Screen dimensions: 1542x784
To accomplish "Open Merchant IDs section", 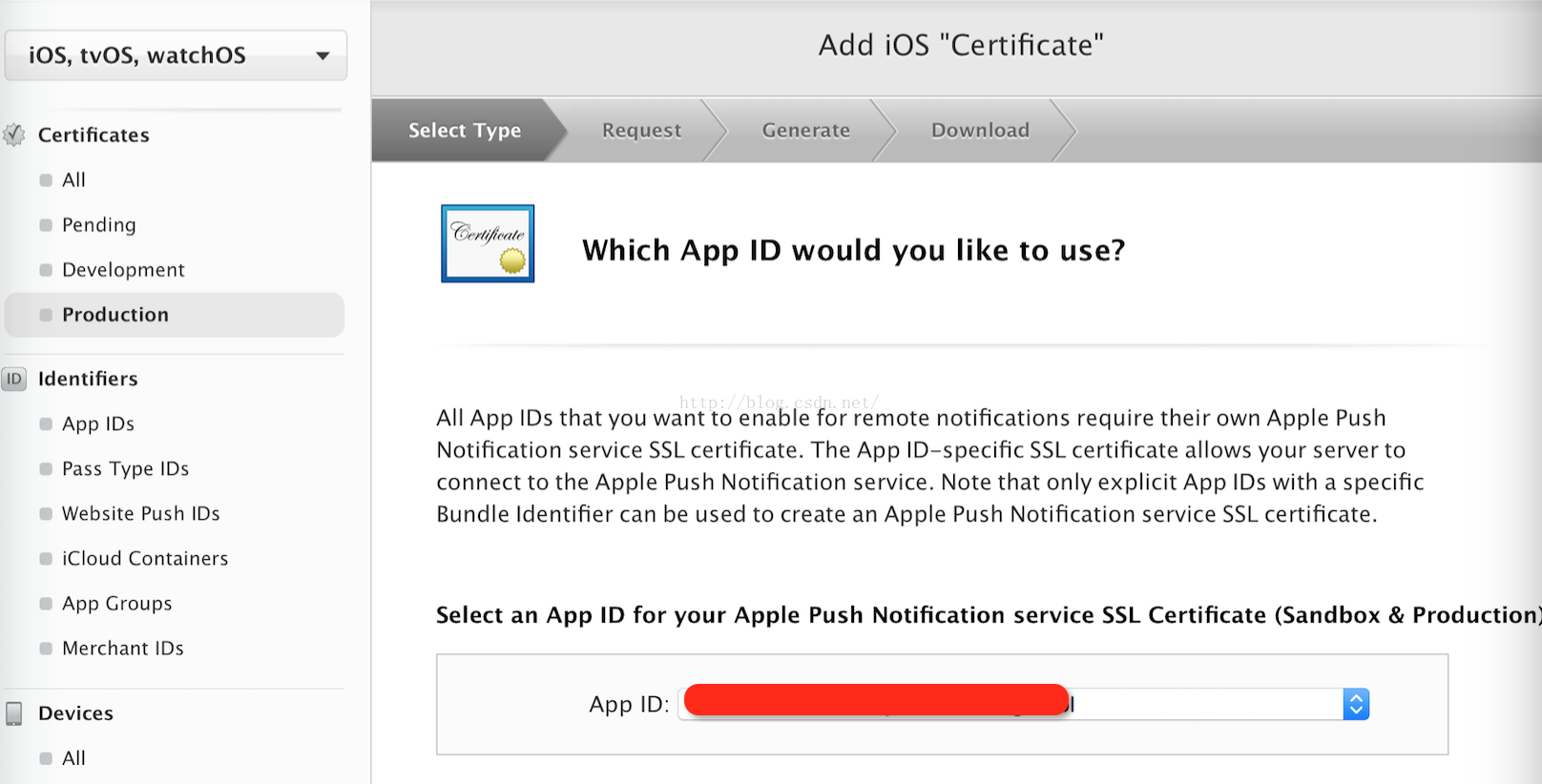I will pyautogui.click(x=122, y=649).
